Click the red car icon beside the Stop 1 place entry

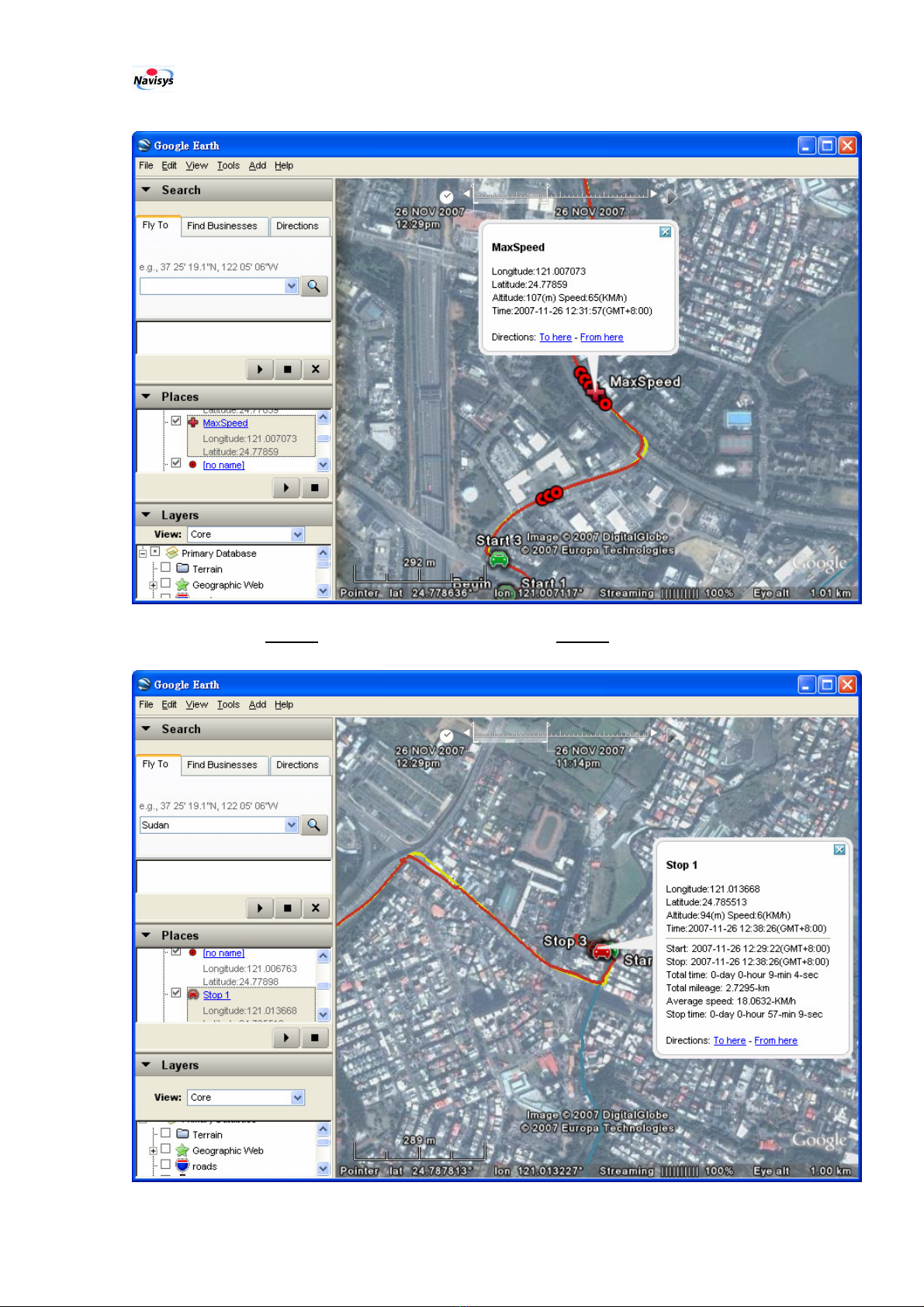click(193, 994)
